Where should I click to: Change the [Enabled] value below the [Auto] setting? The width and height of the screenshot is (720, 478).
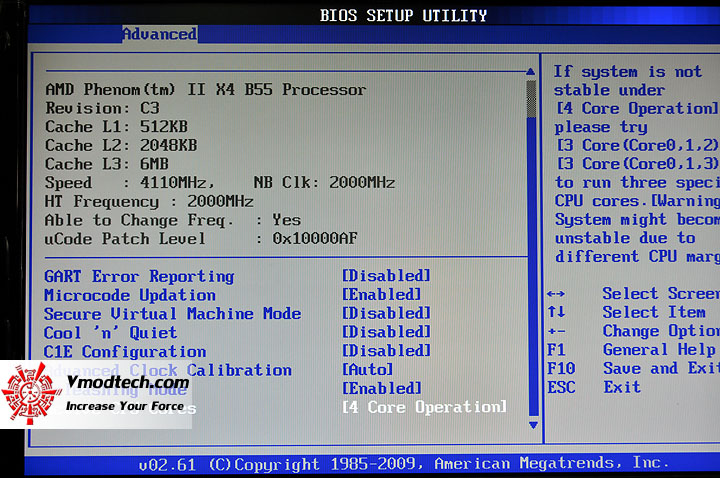pyautogui.click(x=382, y=388)
